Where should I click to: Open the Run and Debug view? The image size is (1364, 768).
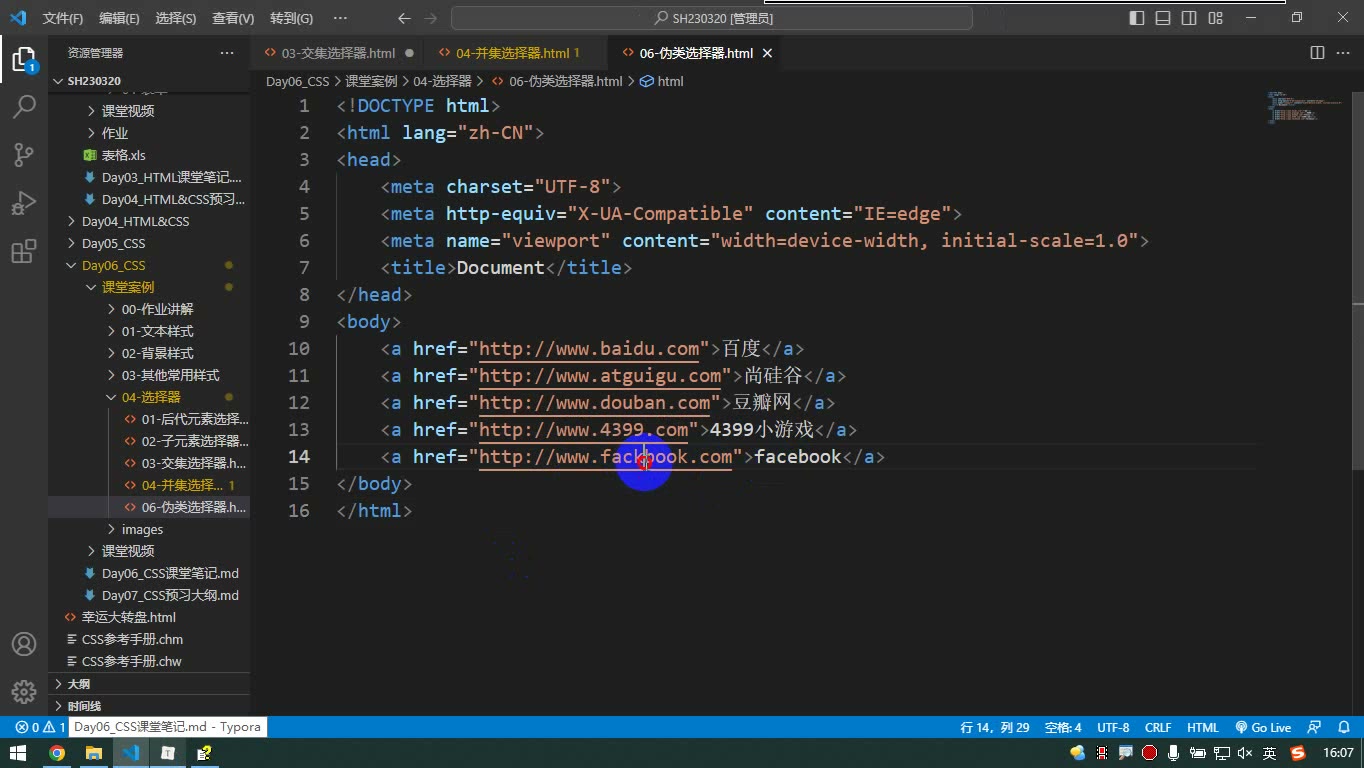click(24, 202)
